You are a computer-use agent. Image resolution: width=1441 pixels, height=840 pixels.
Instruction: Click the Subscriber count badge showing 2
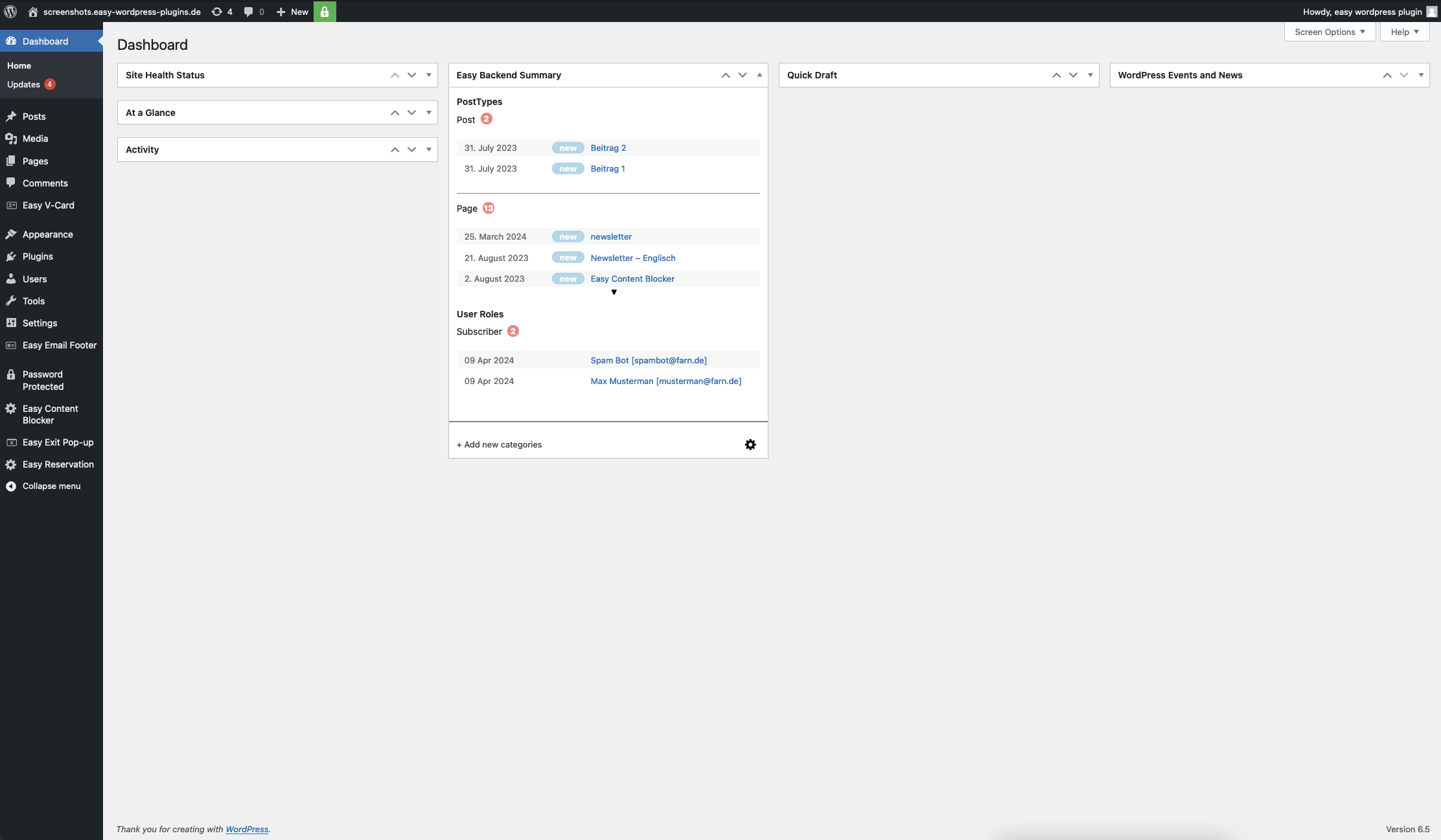[513, 331]
